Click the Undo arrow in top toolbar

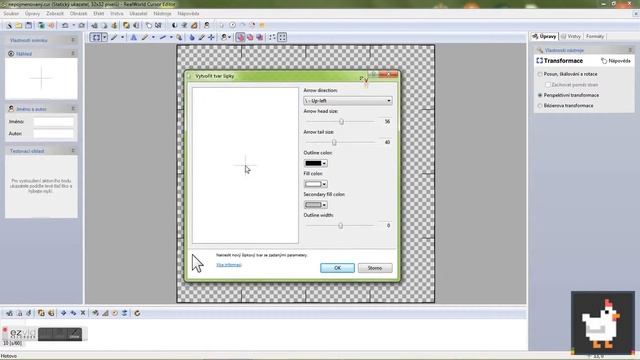pyautogui.click(x=65, y=25)
